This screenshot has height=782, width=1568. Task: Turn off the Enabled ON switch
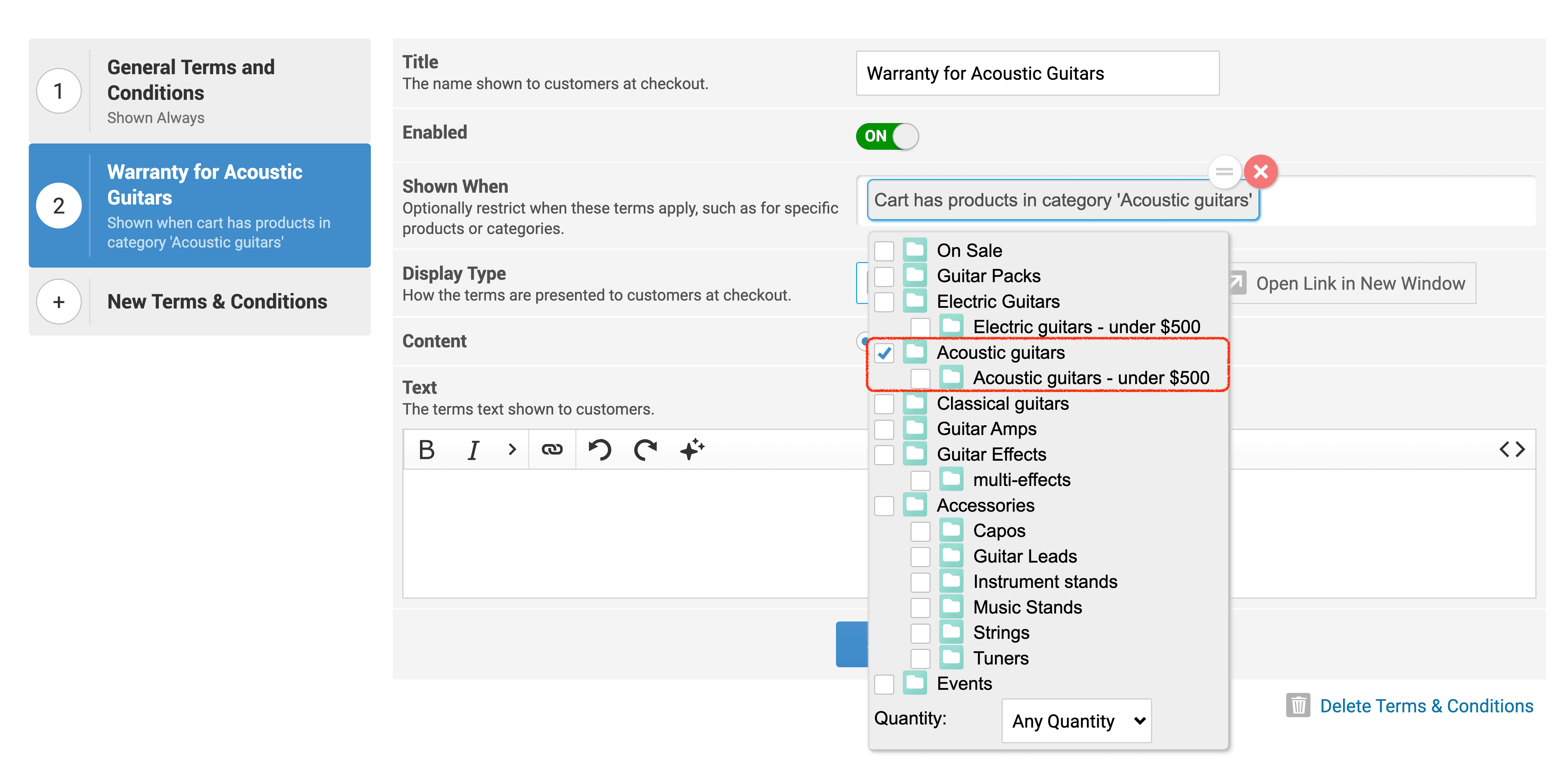[x=887, y=136]
